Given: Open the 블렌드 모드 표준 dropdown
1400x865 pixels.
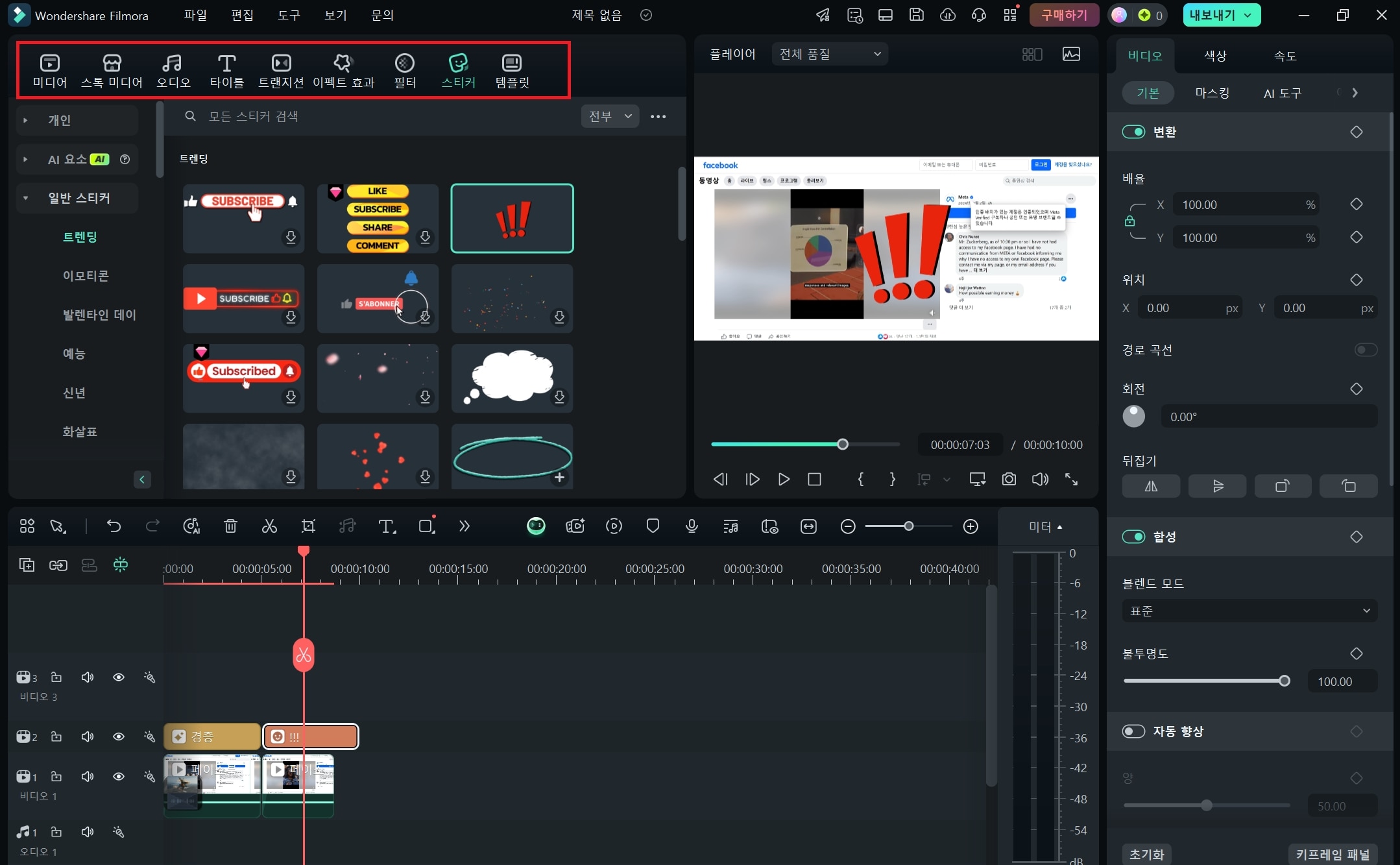Looking at the screenshot, I should [1249, 611].
